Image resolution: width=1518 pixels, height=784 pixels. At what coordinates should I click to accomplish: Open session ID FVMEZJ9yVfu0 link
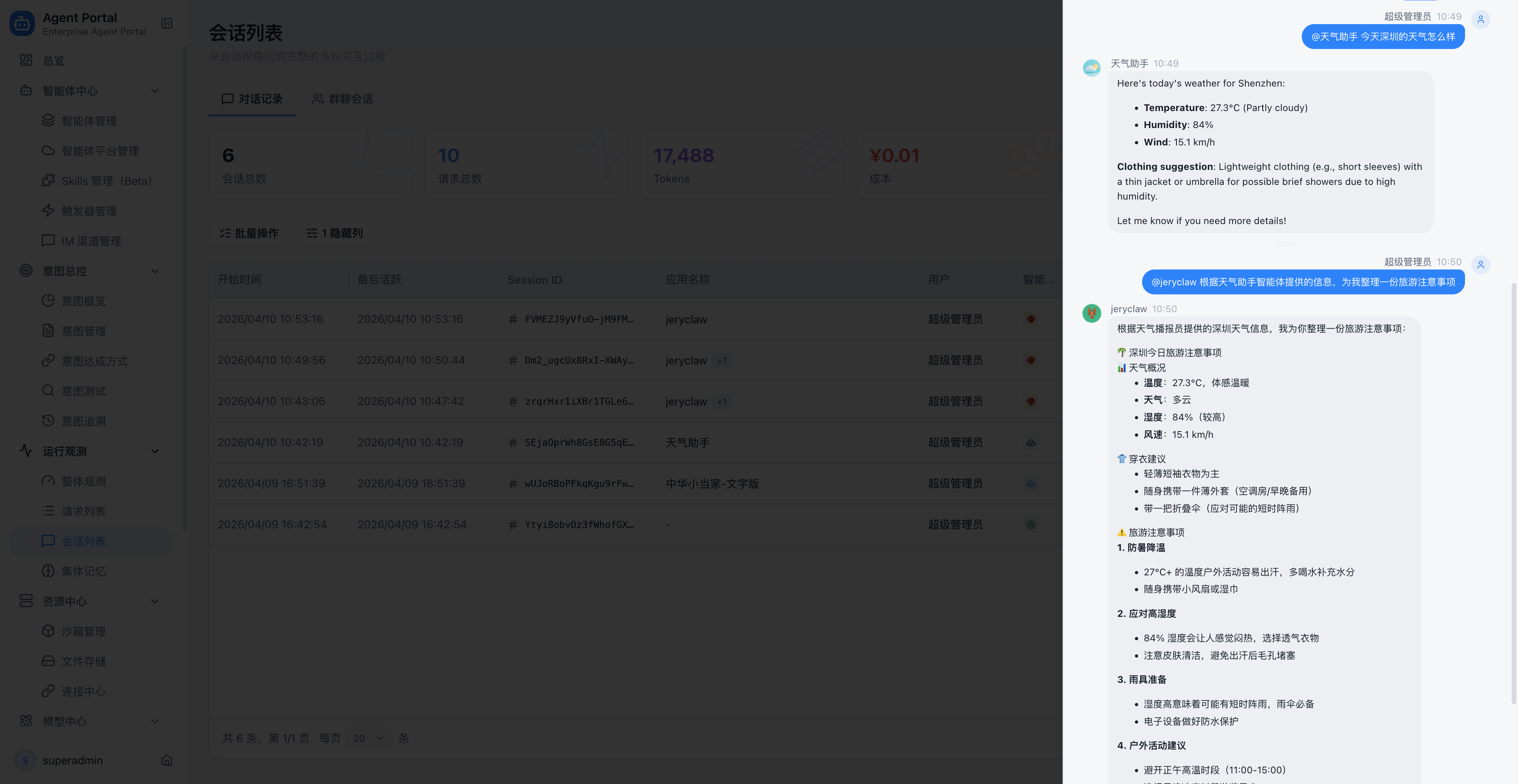click(578, 319)
